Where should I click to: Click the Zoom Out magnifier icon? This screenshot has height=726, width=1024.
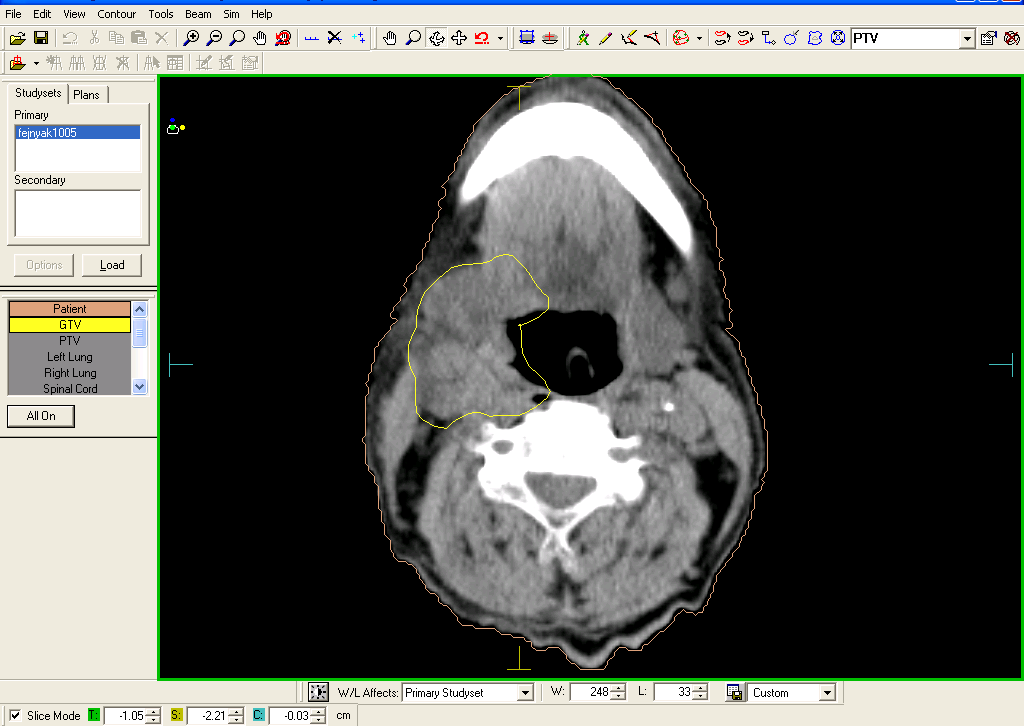(214, 38)
